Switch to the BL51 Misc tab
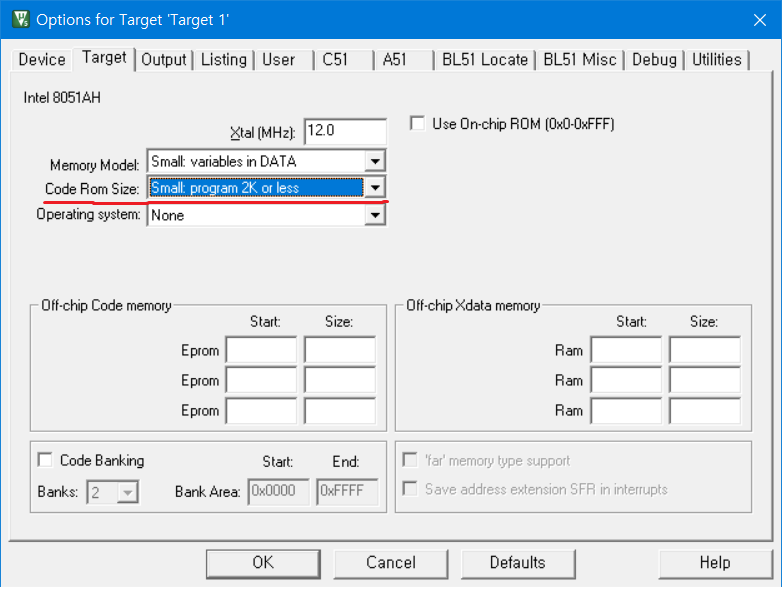Image resolution: width=783 pixels, height=589 pixels. (x=580, y=60)
